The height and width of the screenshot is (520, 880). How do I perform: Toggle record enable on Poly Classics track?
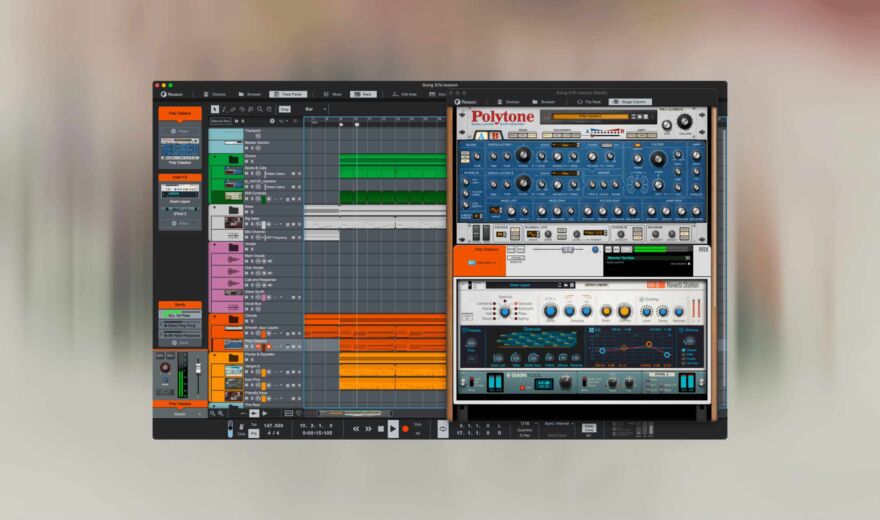(x=269, y=347)
